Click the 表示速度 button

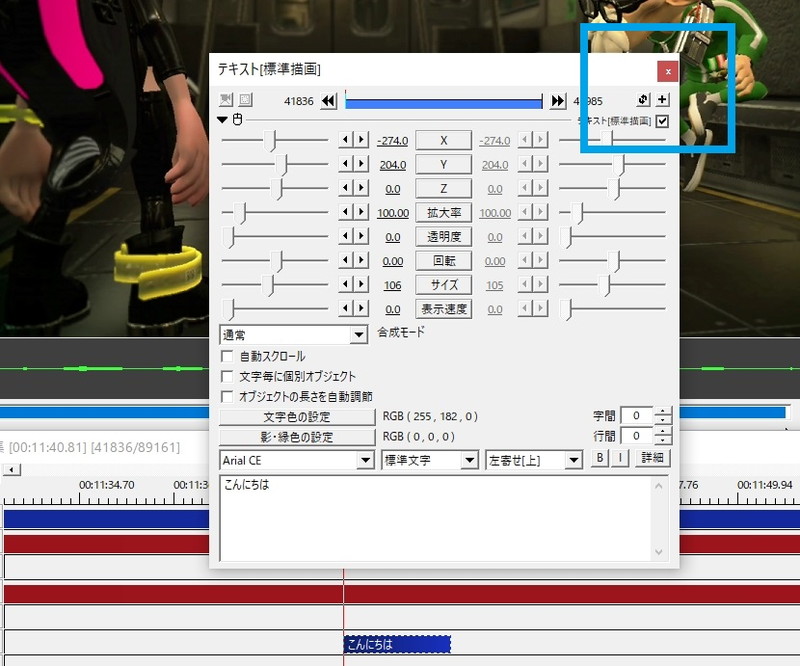443,308
